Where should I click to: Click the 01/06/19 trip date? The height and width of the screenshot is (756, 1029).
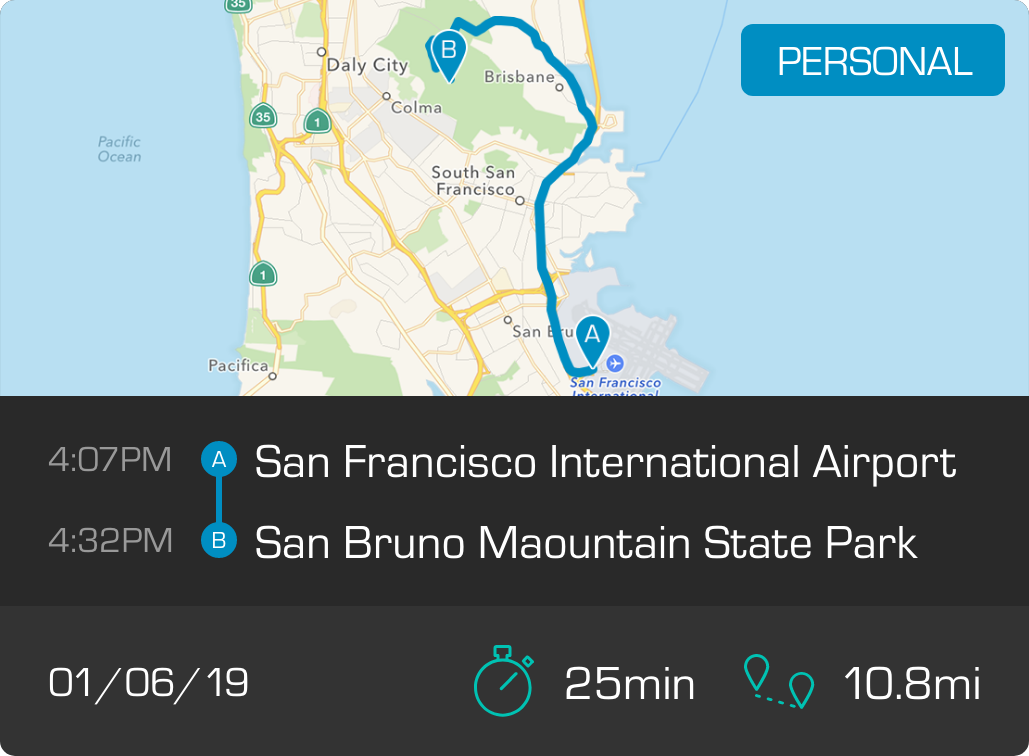(148, 683)
